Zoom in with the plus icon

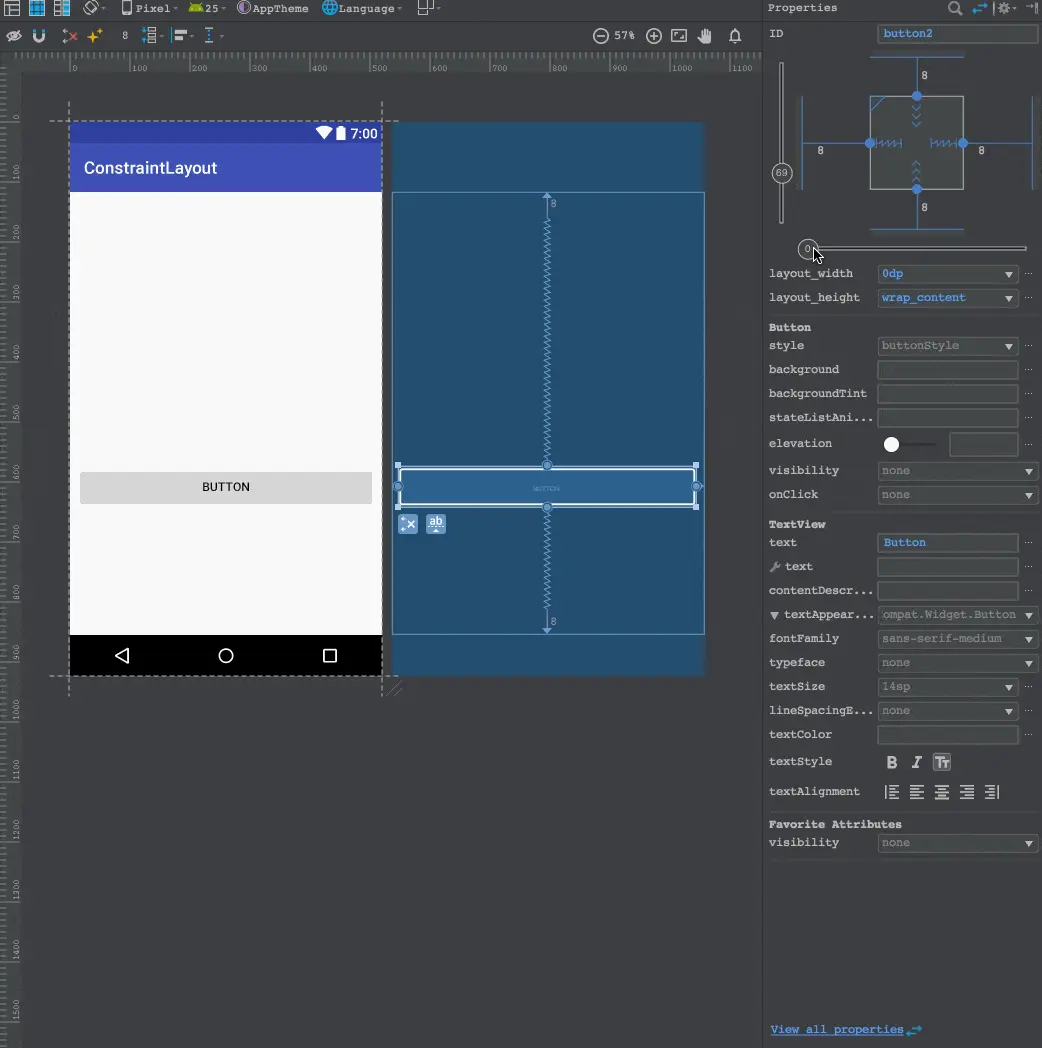[x=654, y=36]
